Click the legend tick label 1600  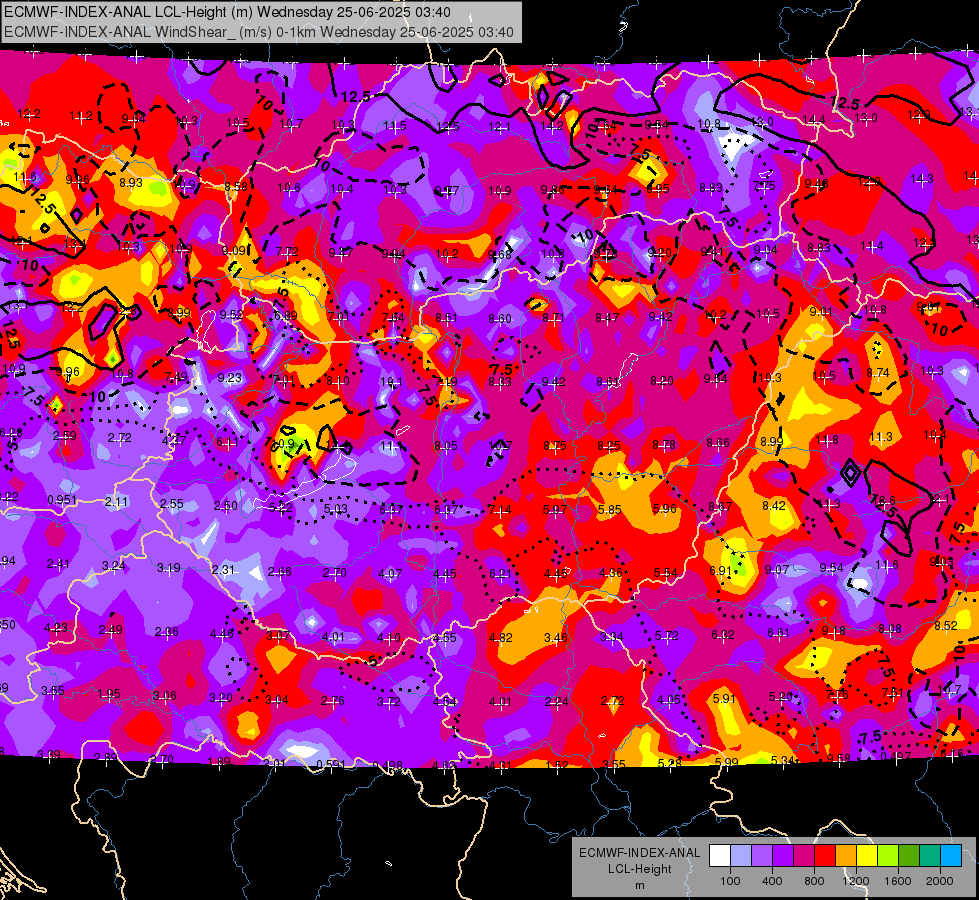pyautogui.click(x=898, y=881)
